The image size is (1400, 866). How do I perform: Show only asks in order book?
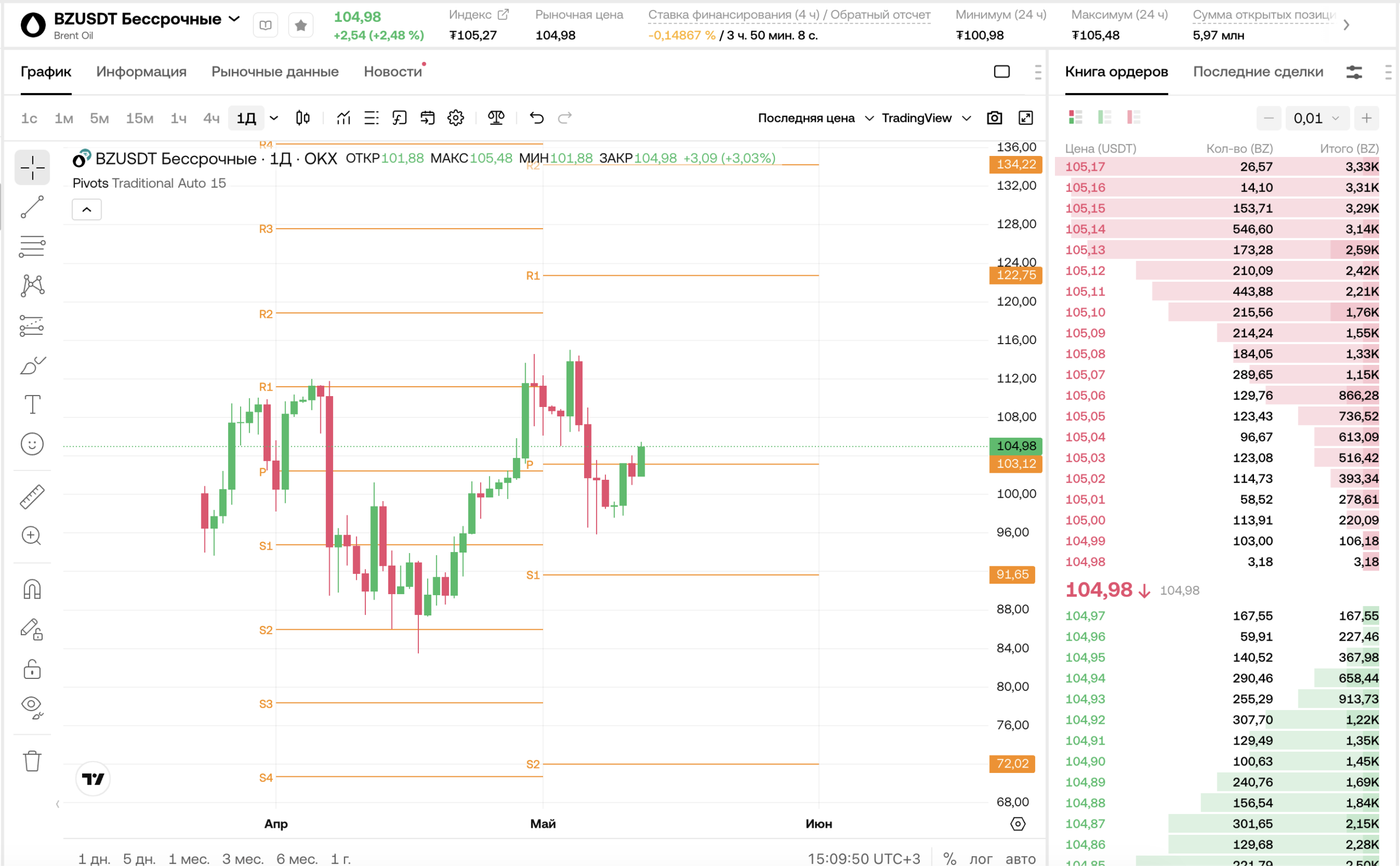click(x=1133, y=118)
